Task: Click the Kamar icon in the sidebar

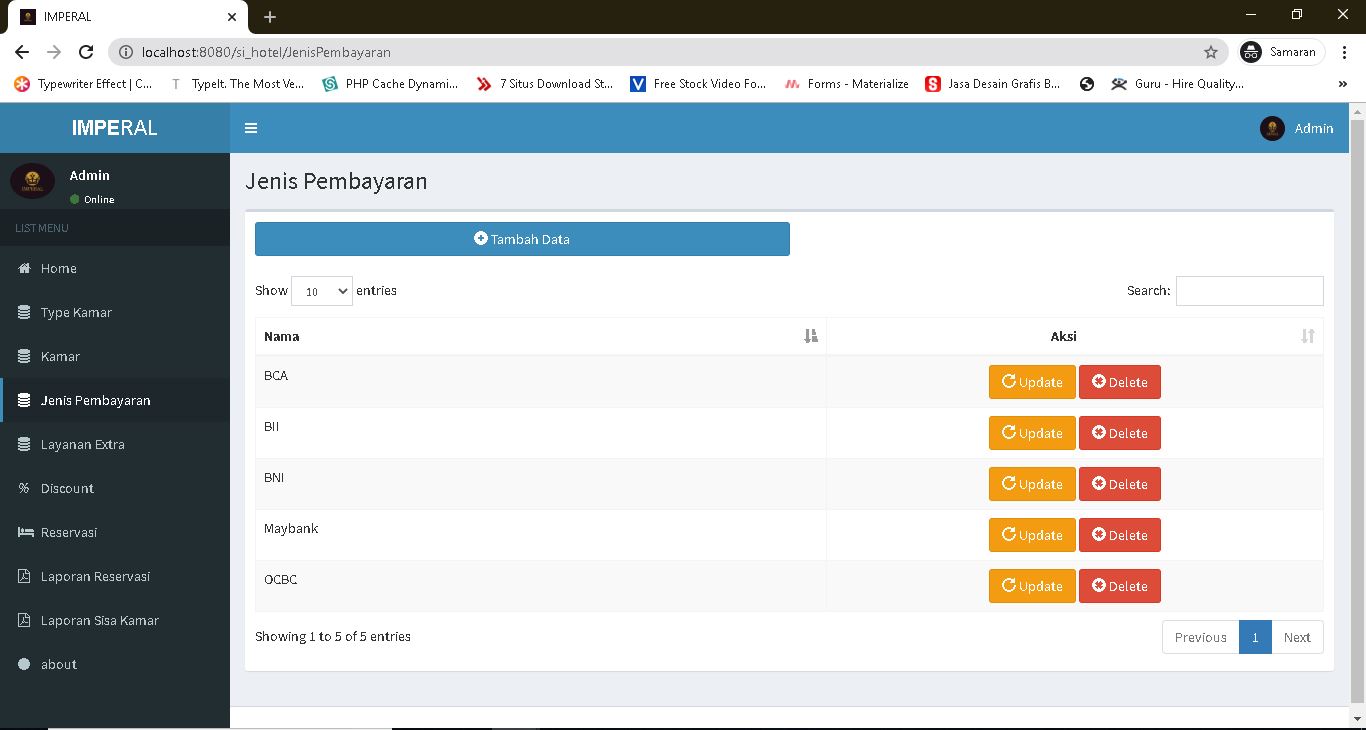Action: click(24, 356)
